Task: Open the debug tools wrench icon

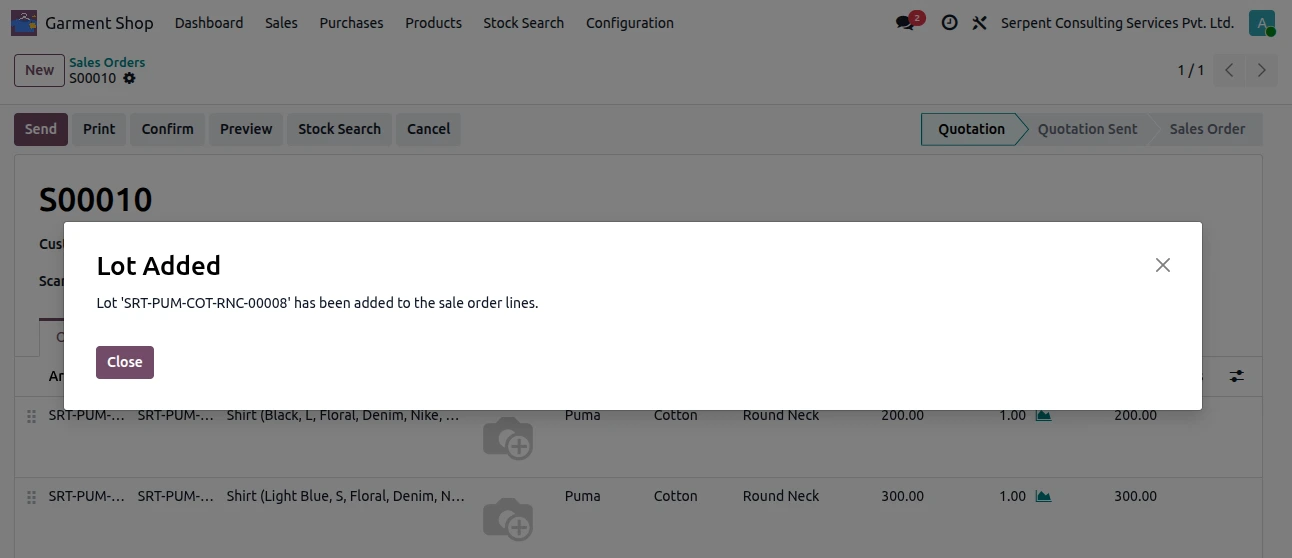Action: 979,22
